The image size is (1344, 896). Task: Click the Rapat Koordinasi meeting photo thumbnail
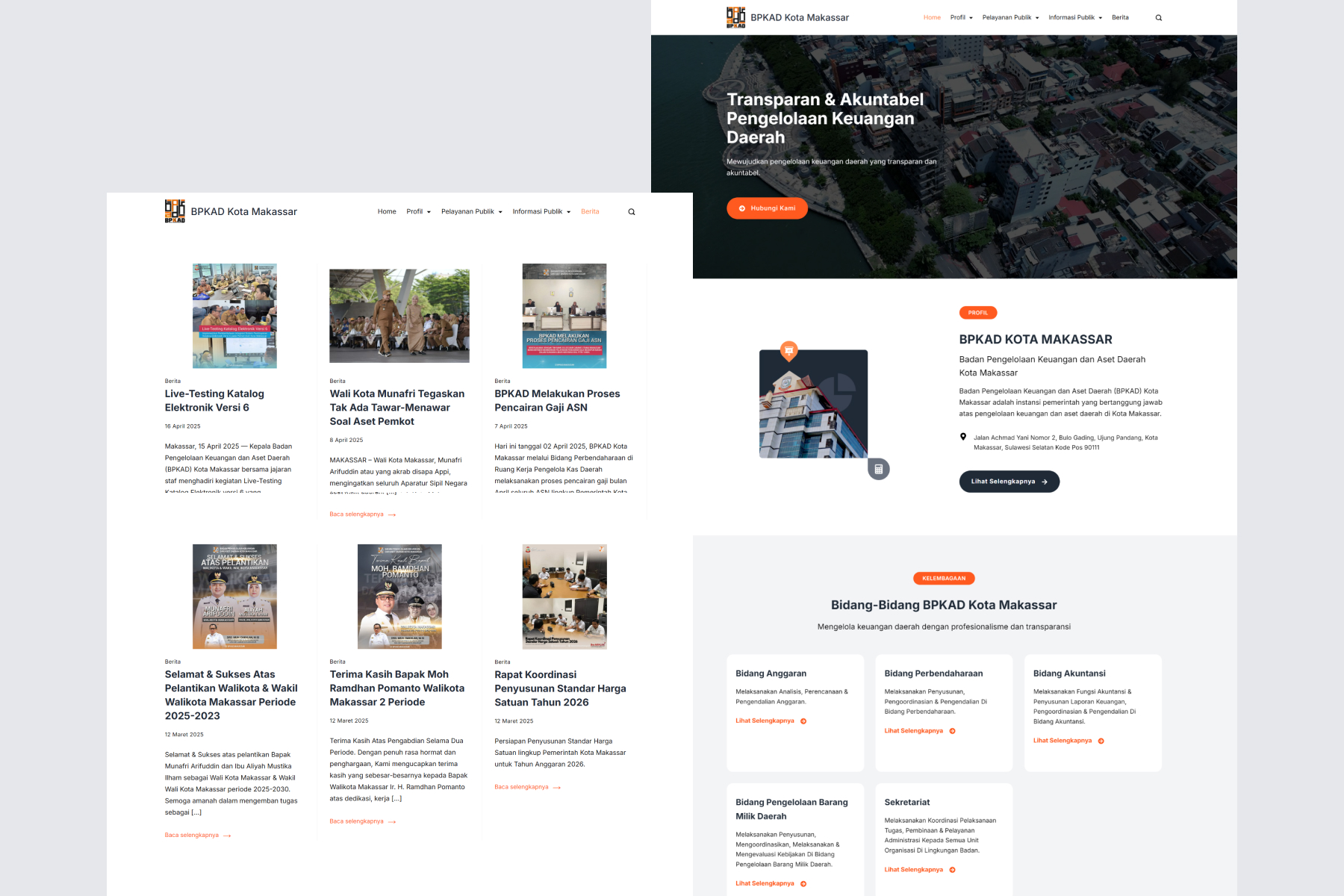pos(564,597)
